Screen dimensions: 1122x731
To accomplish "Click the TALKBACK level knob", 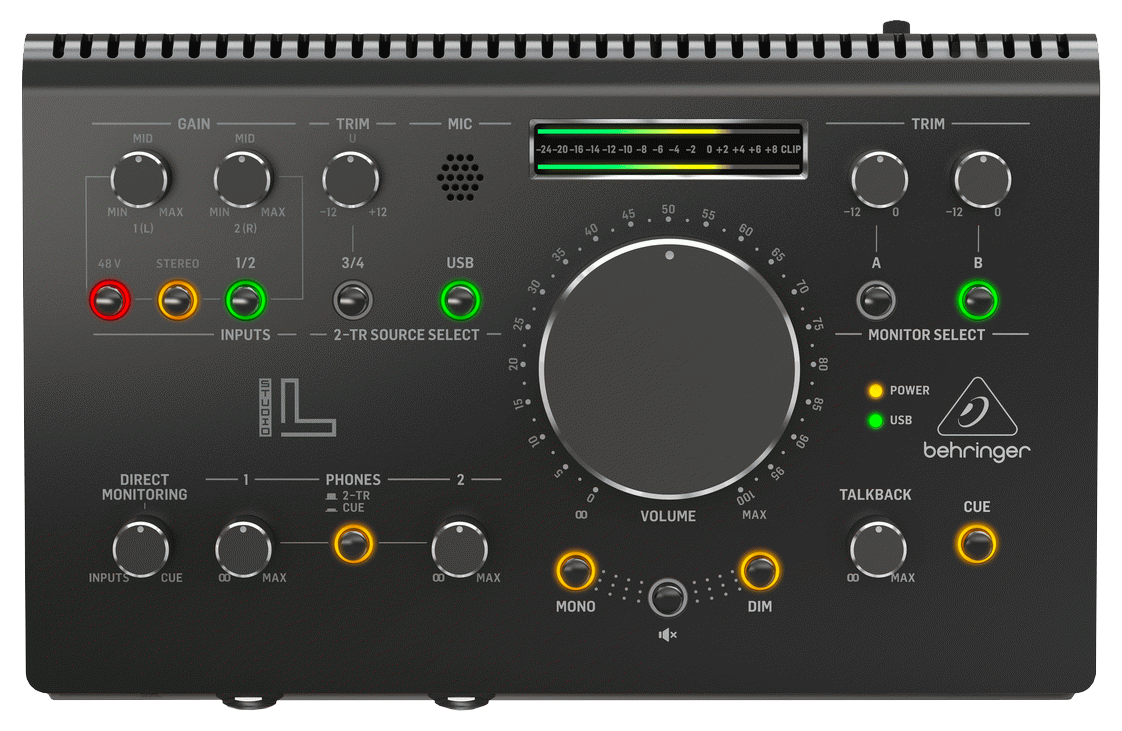I will point(878,548).
